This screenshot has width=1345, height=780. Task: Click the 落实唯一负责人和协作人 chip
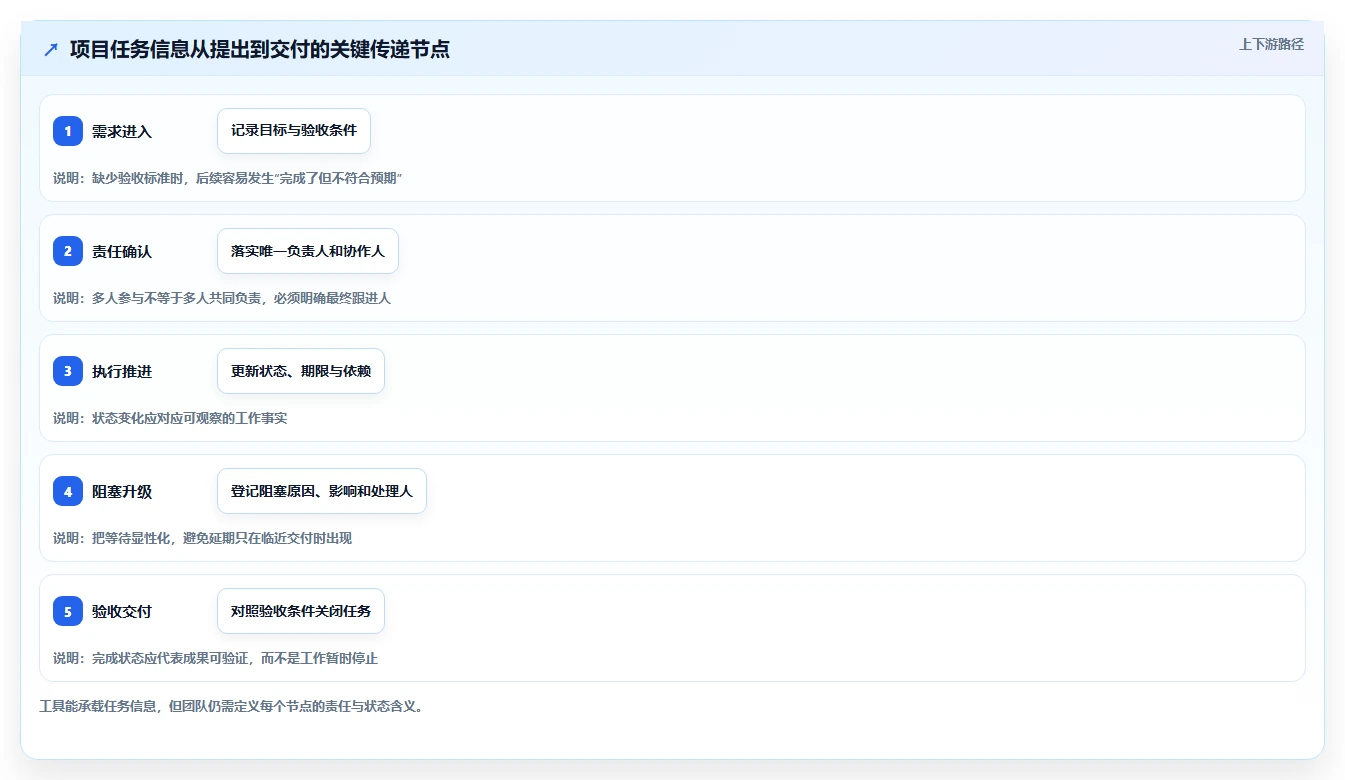click(308, 251)
